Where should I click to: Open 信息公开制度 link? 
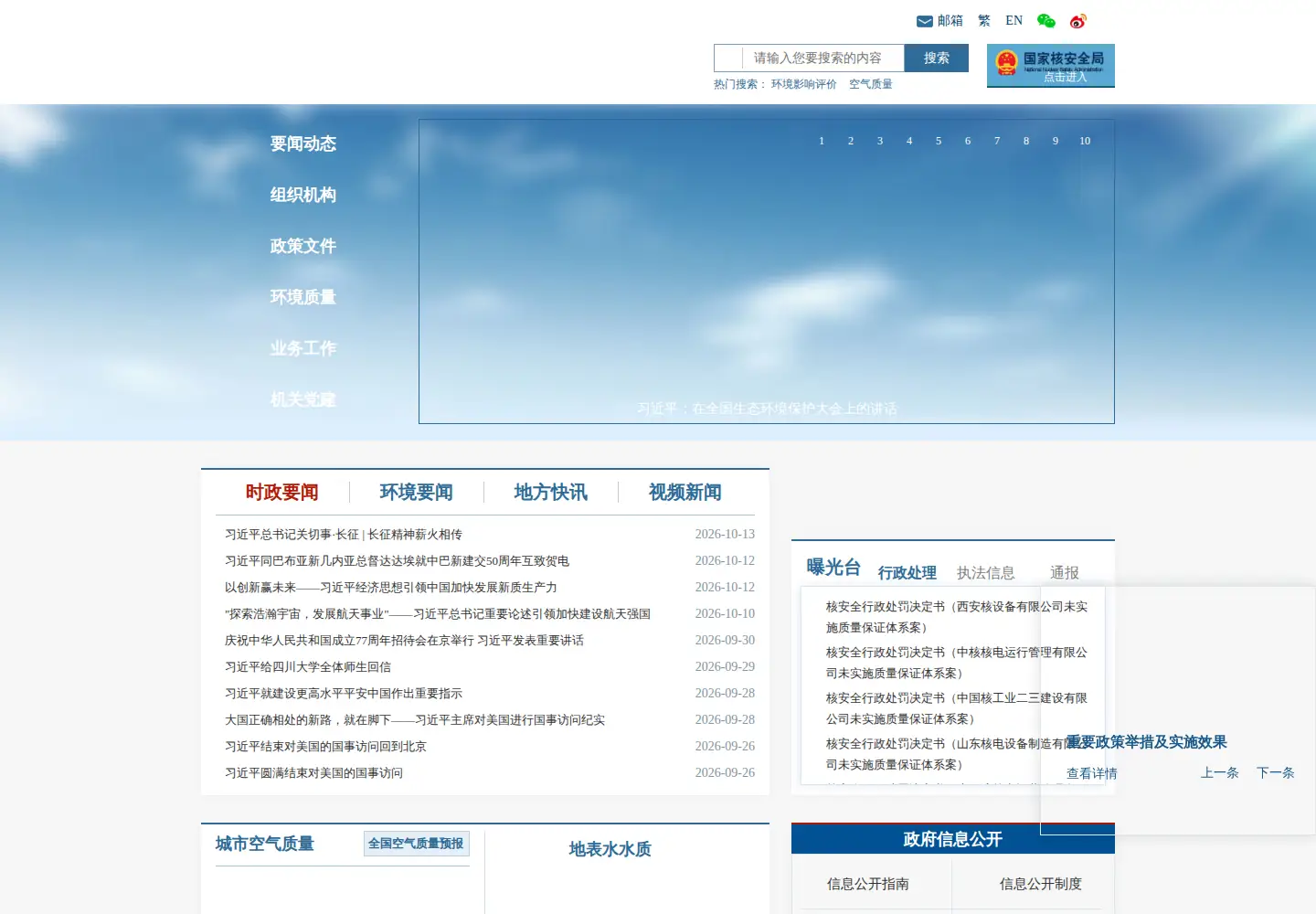1041,884
